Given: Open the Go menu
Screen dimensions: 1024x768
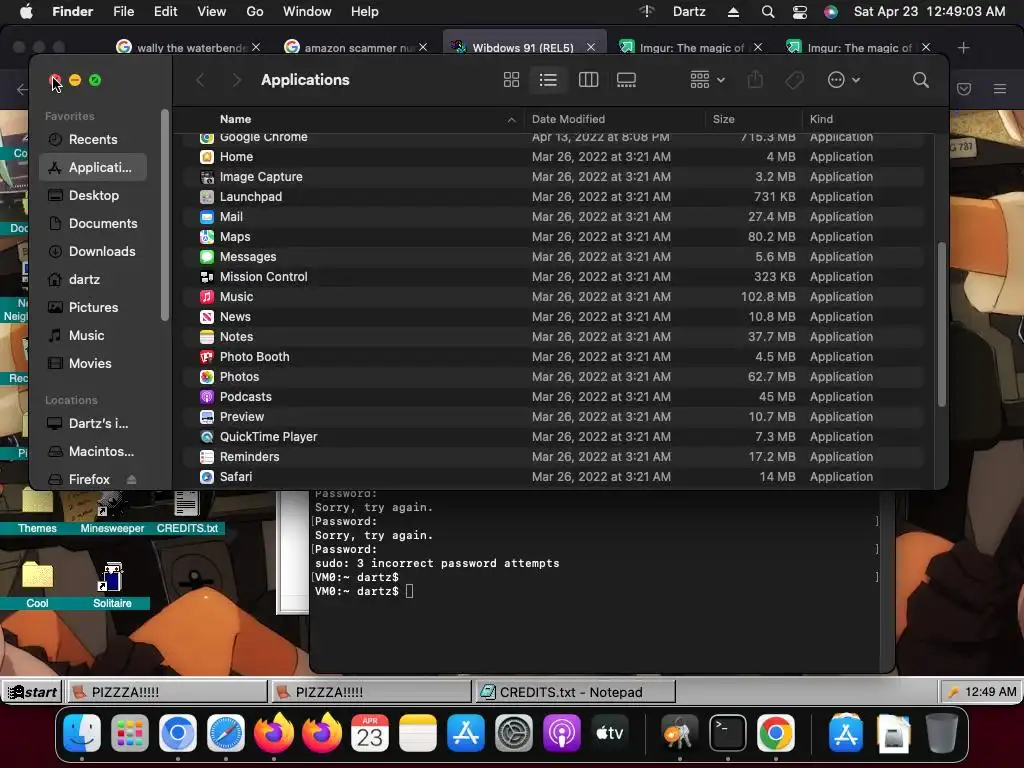Looking at the screenshot, I should coord(255,12).
